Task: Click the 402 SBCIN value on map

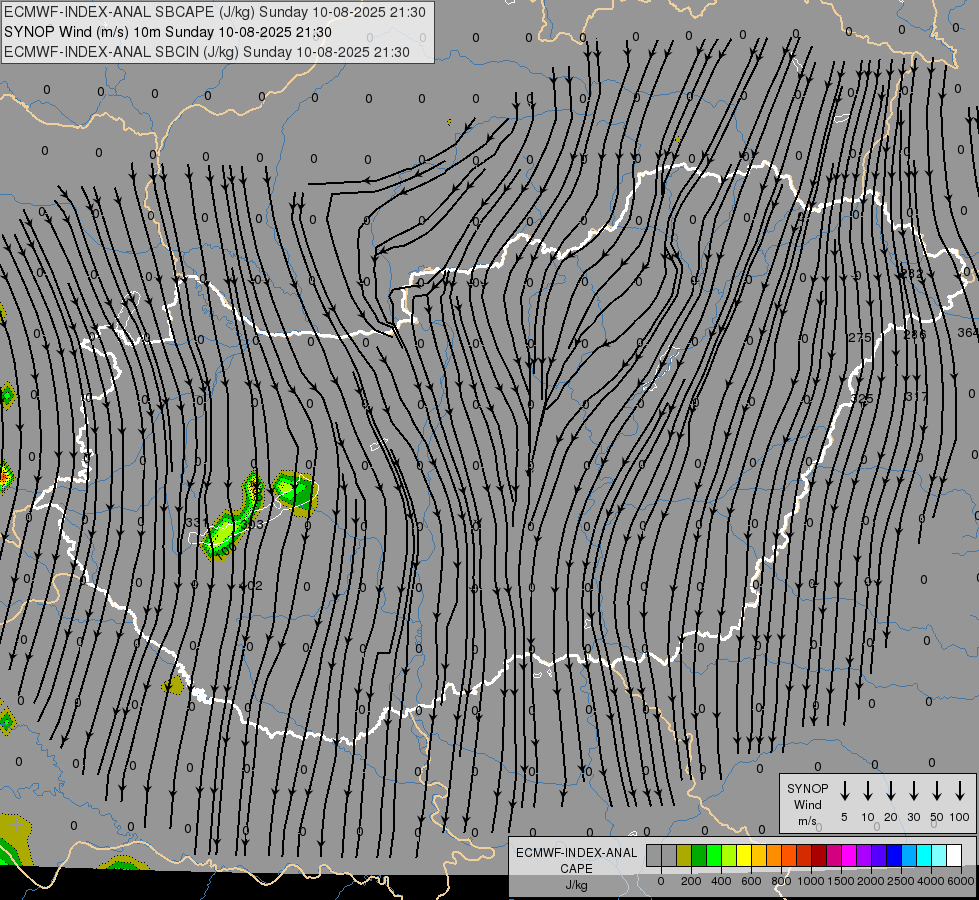Action: [x=252, y=586]
